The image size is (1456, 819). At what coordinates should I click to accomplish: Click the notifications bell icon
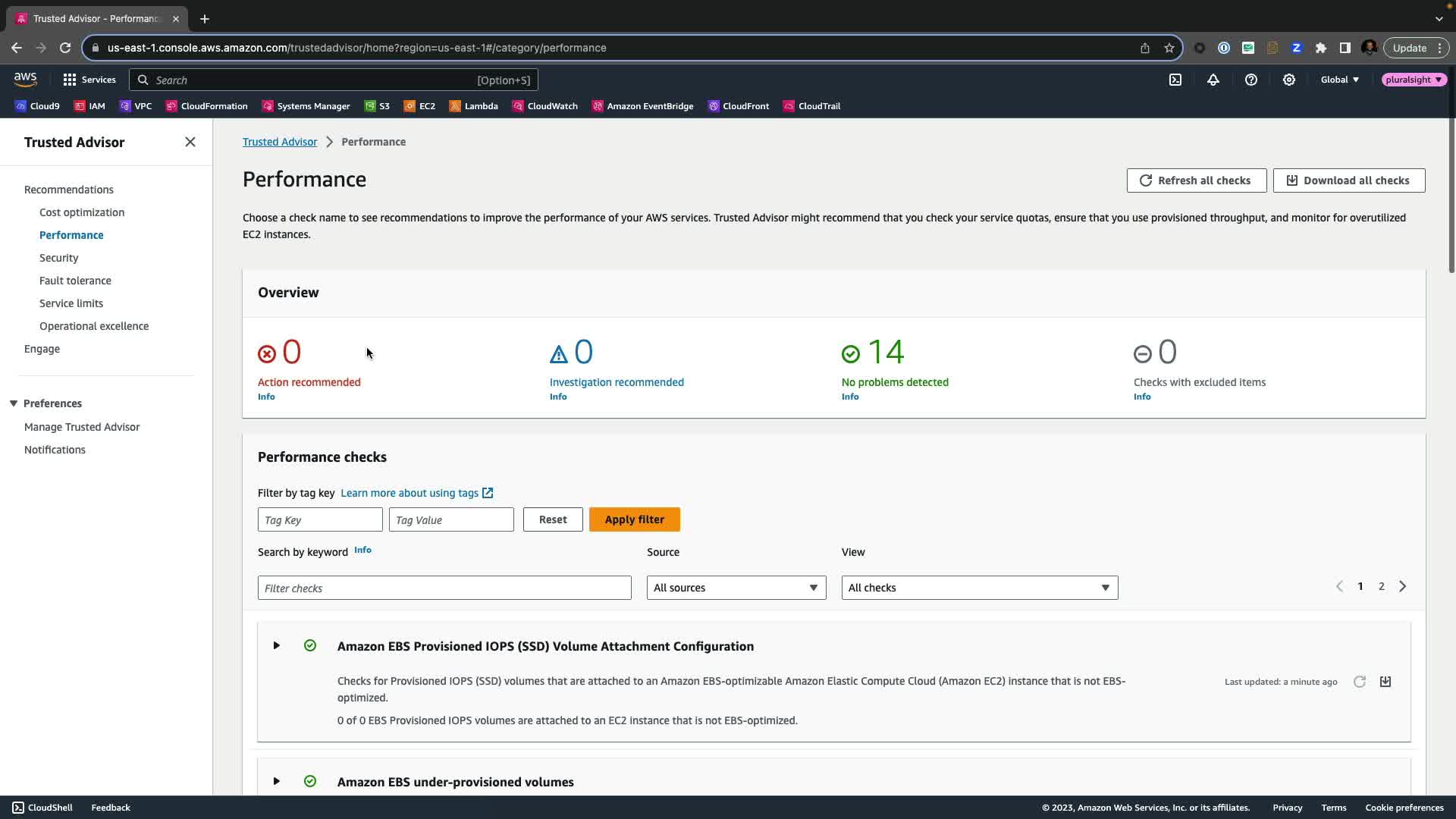point(1213,80)
